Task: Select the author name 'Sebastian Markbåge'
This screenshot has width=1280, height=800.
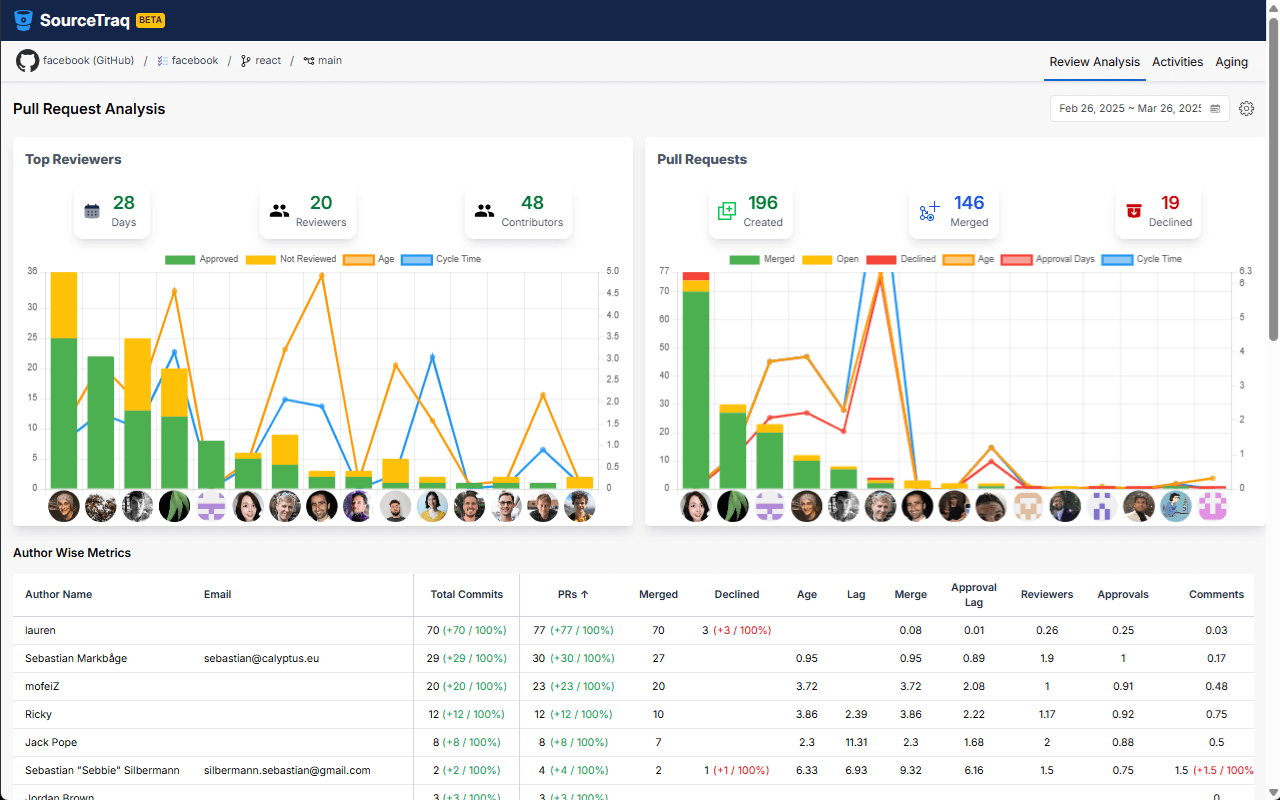Action: [x=76, y=658]
